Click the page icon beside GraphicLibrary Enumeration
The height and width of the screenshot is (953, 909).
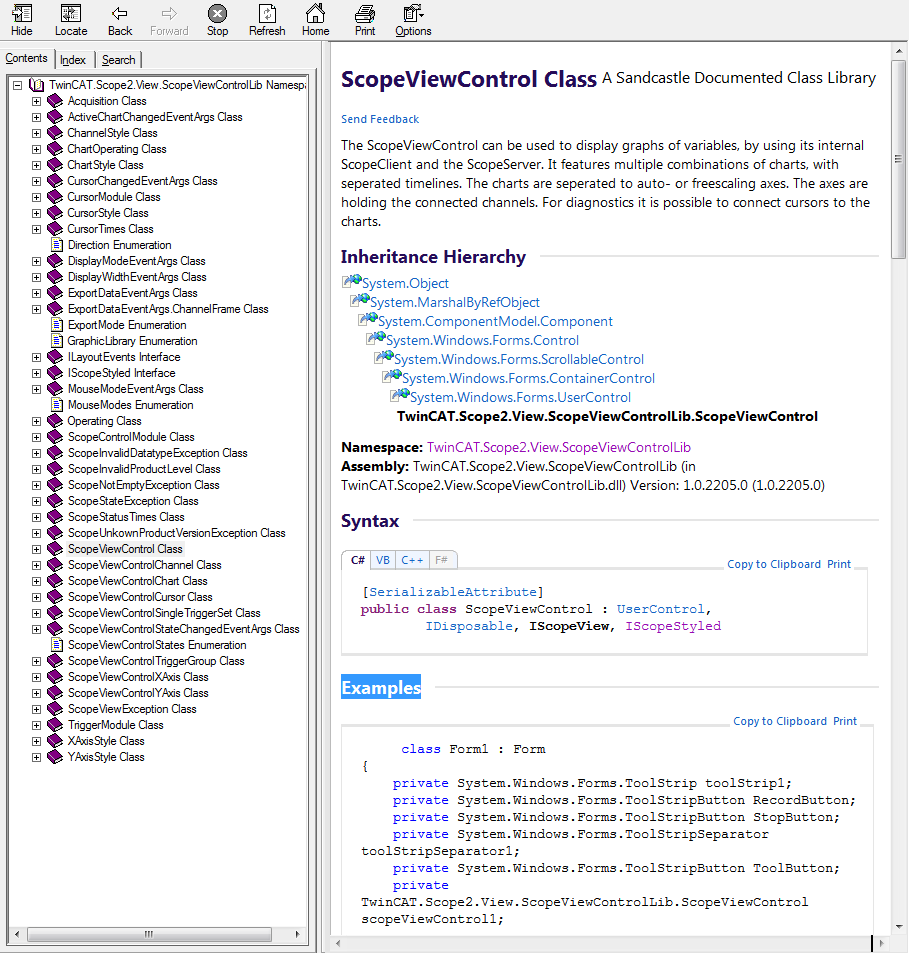point(57,341)
